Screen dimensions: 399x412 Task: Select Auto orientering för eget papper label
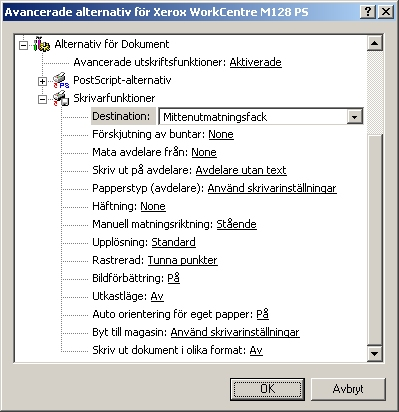pos(173,314)
